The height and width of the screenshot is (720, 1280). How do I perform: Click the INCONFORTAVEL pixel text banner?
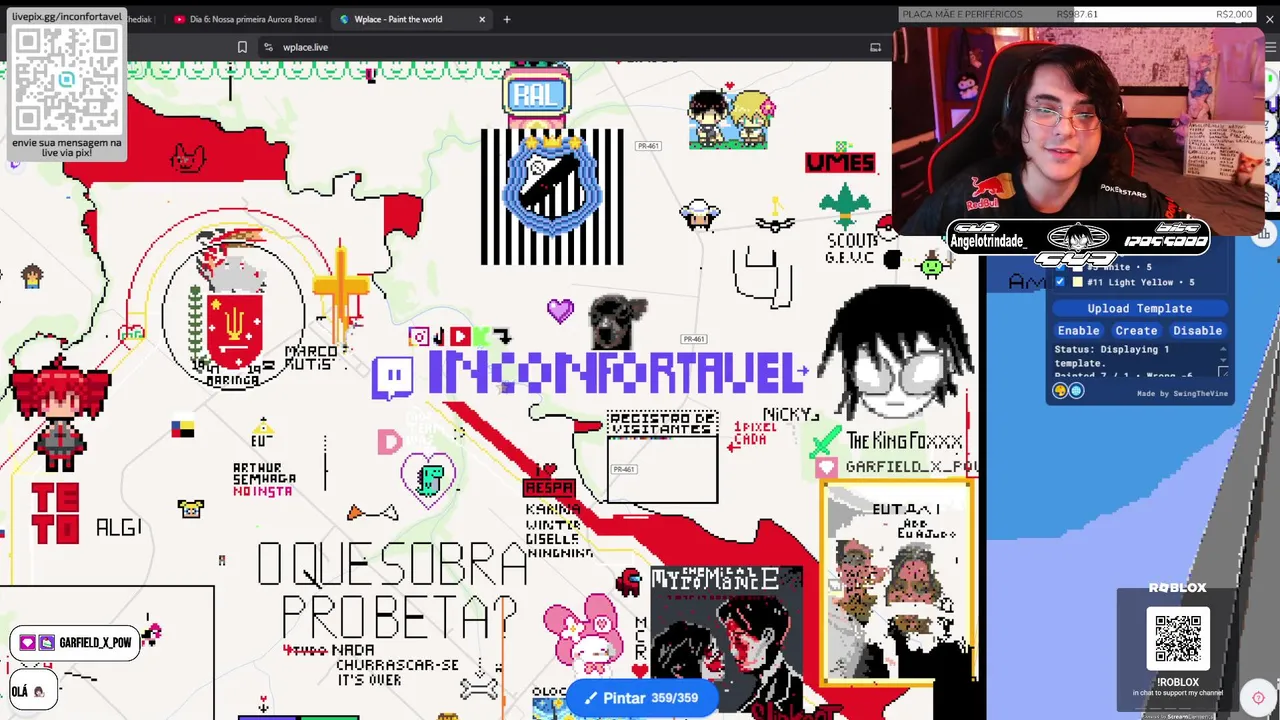[x=618, y=373]
